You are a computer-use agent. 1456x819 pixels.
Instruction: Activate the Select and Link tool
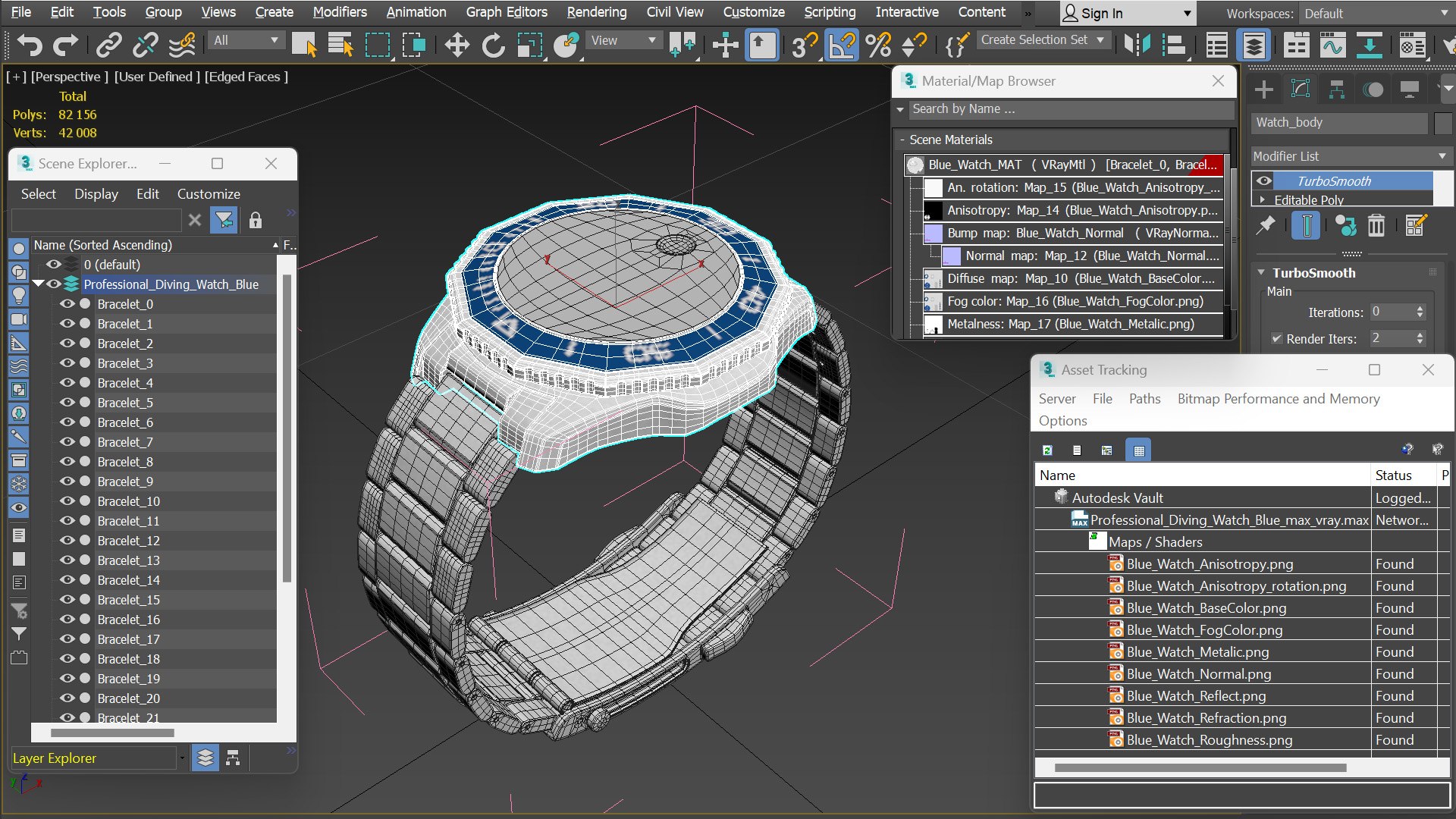[x=108, y=45]
